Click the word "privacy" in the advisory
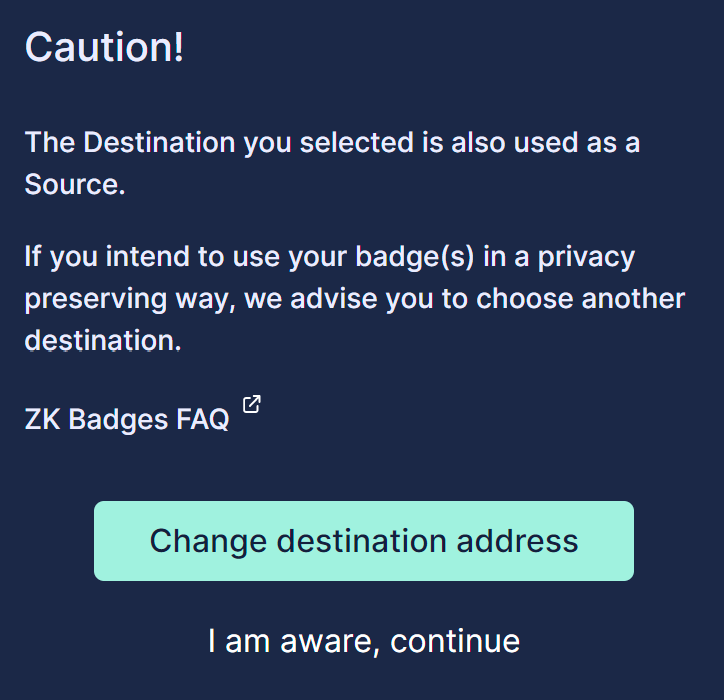724x700 pixels. coord(586,257)
